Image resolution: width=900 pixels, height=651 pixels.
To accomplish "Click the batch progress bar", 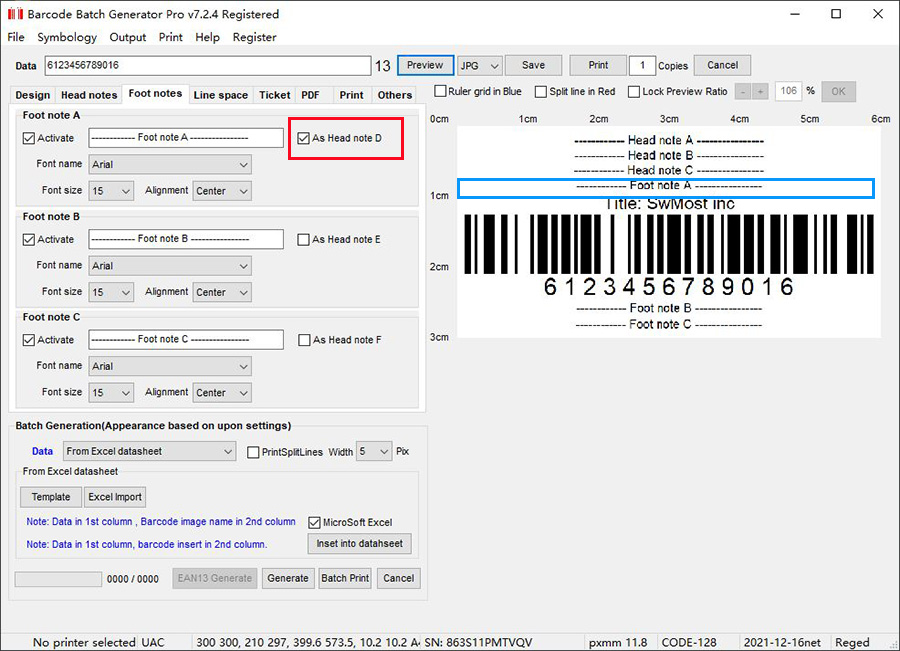I will 58,579.
